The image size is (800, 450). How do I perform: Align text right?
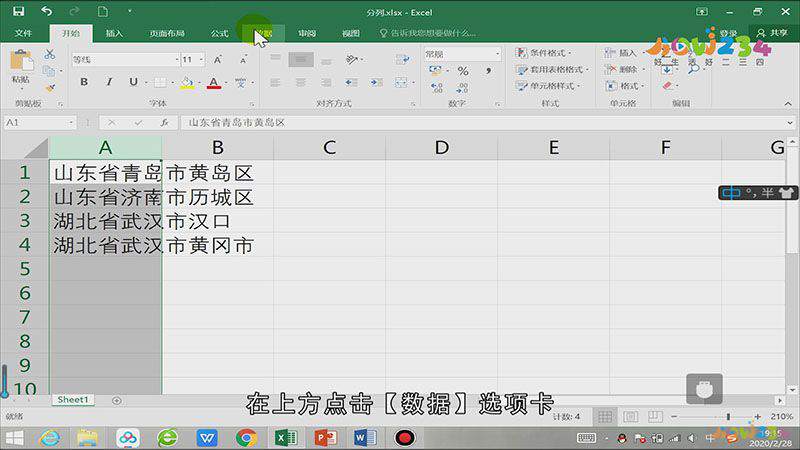coord(326,82)
